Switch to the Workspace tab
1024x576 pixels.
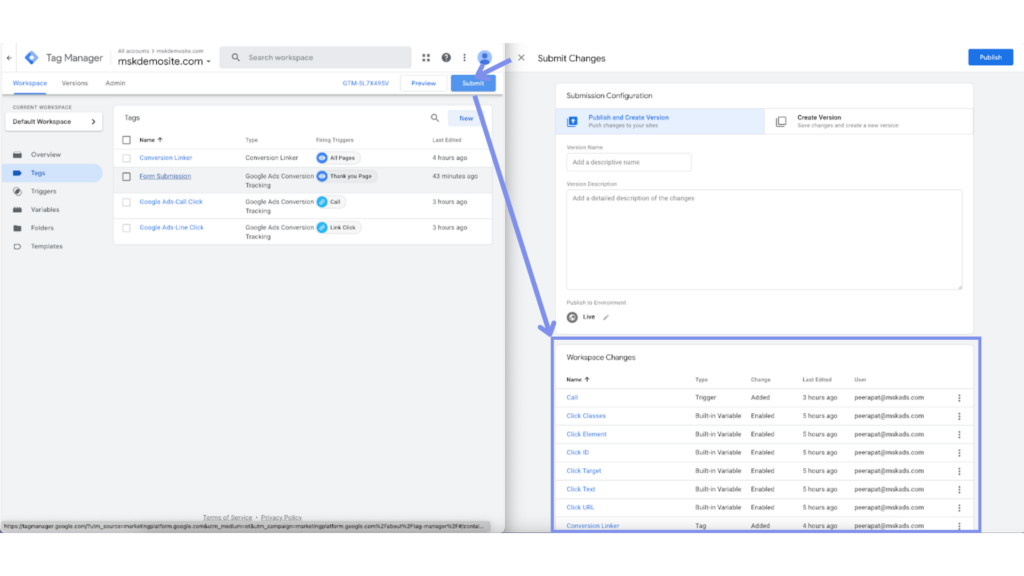29,83
